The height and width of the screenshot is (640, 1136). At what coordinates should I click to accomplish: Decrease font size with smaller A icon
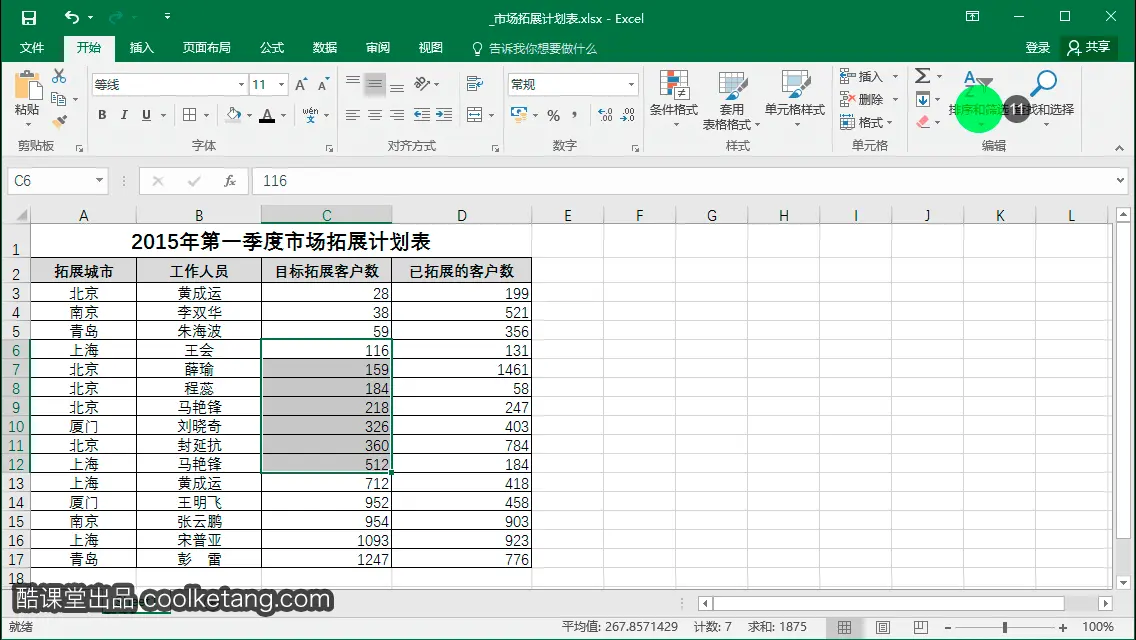(x=323, y=85)
